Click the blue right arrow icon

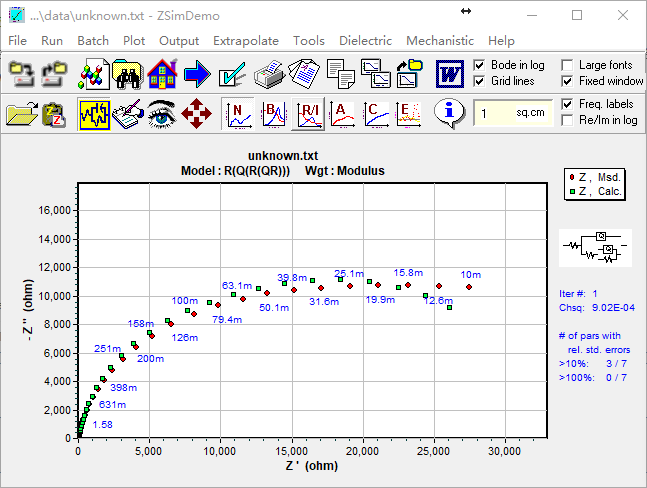click(197, 74)
